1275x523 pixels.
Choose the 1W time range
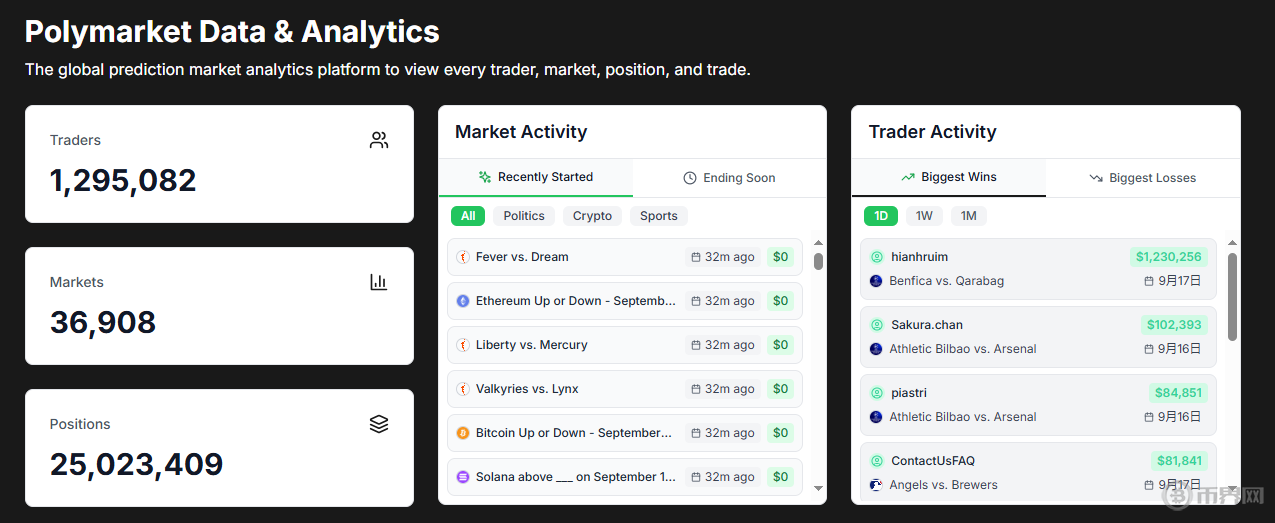[924, 216]
